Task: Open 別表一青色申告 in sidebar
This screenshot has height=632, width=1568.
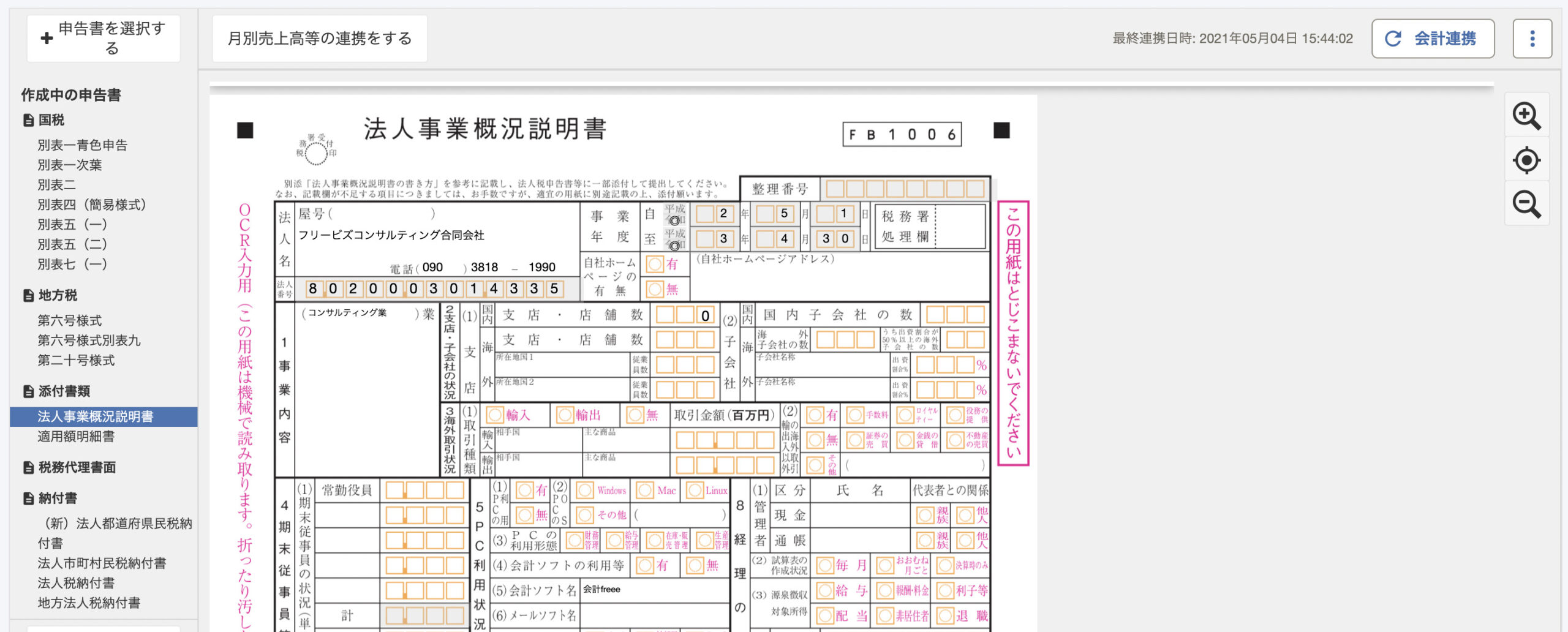Action: [x=83, y=145]
